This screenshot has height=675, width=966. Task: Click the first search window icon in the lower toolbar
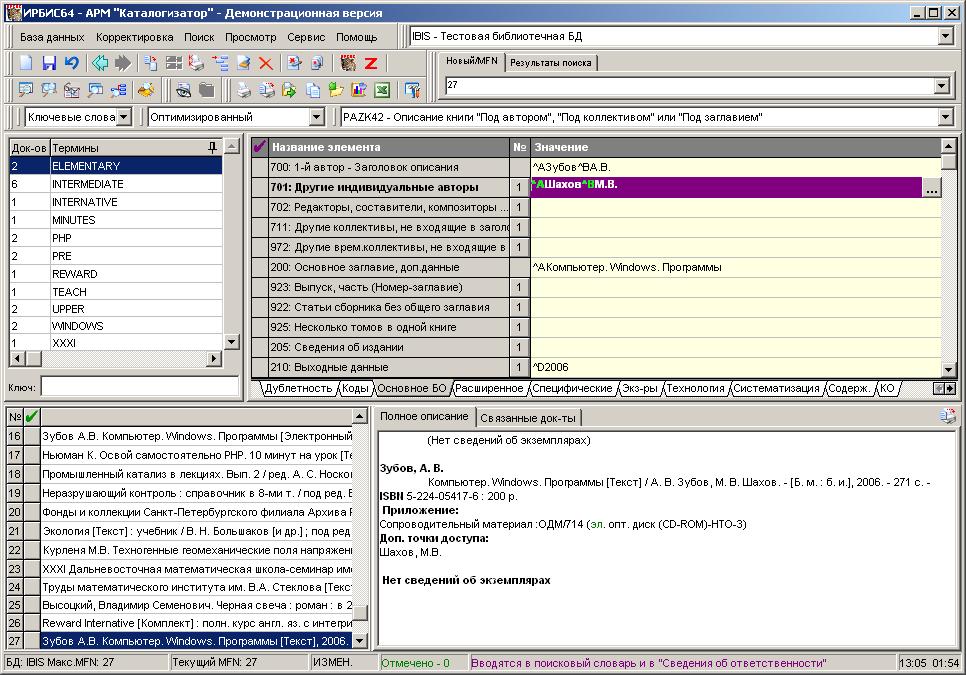[26, 90]
